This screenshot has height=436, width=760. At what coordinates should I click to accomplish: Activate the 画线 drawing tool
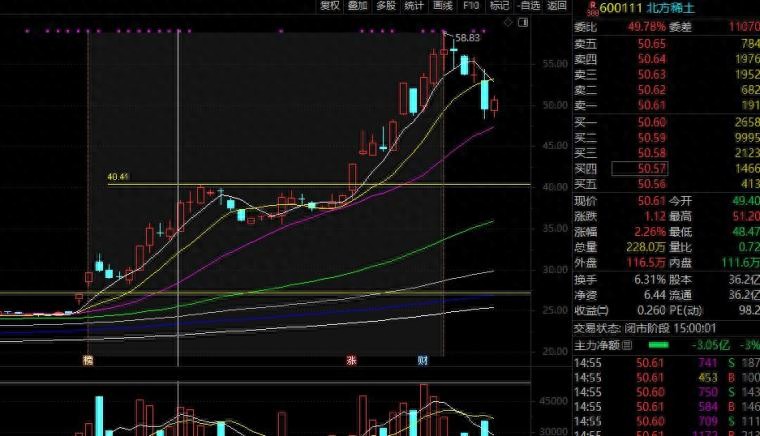(x=443, y=6)
